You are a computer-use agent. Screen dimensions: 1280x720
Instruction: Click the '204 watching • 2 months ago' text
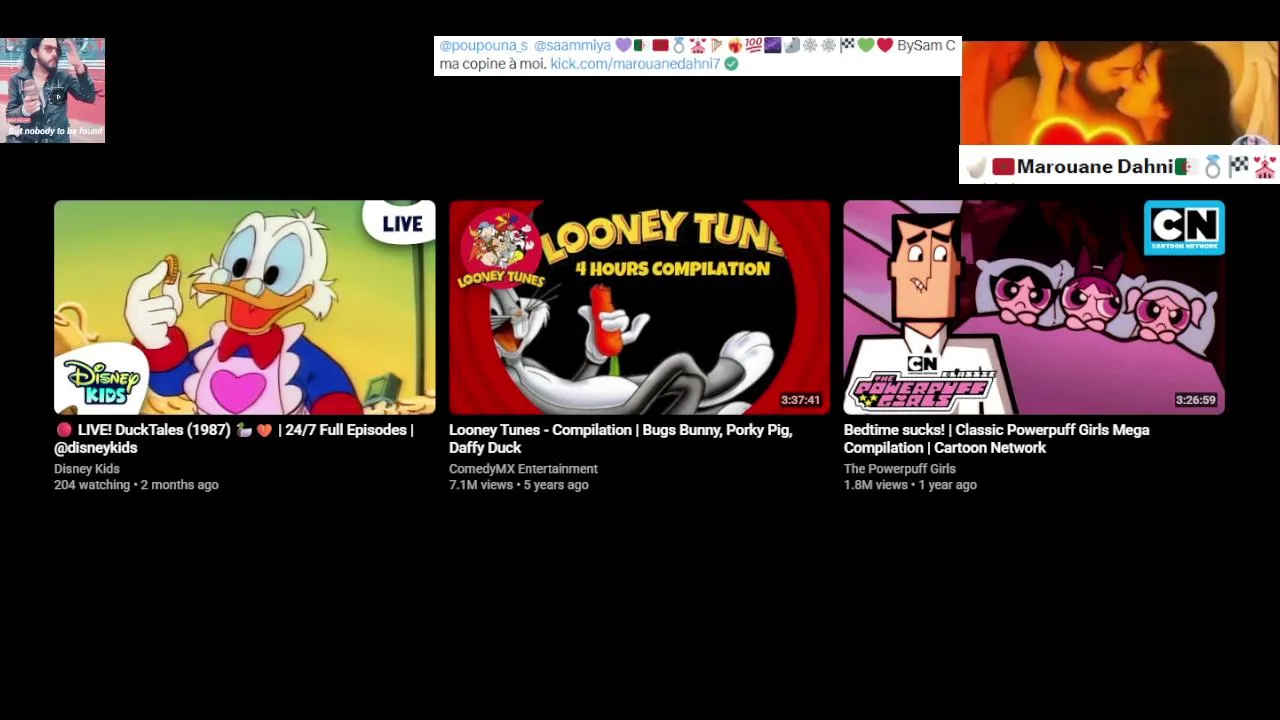tap(136, 485)
